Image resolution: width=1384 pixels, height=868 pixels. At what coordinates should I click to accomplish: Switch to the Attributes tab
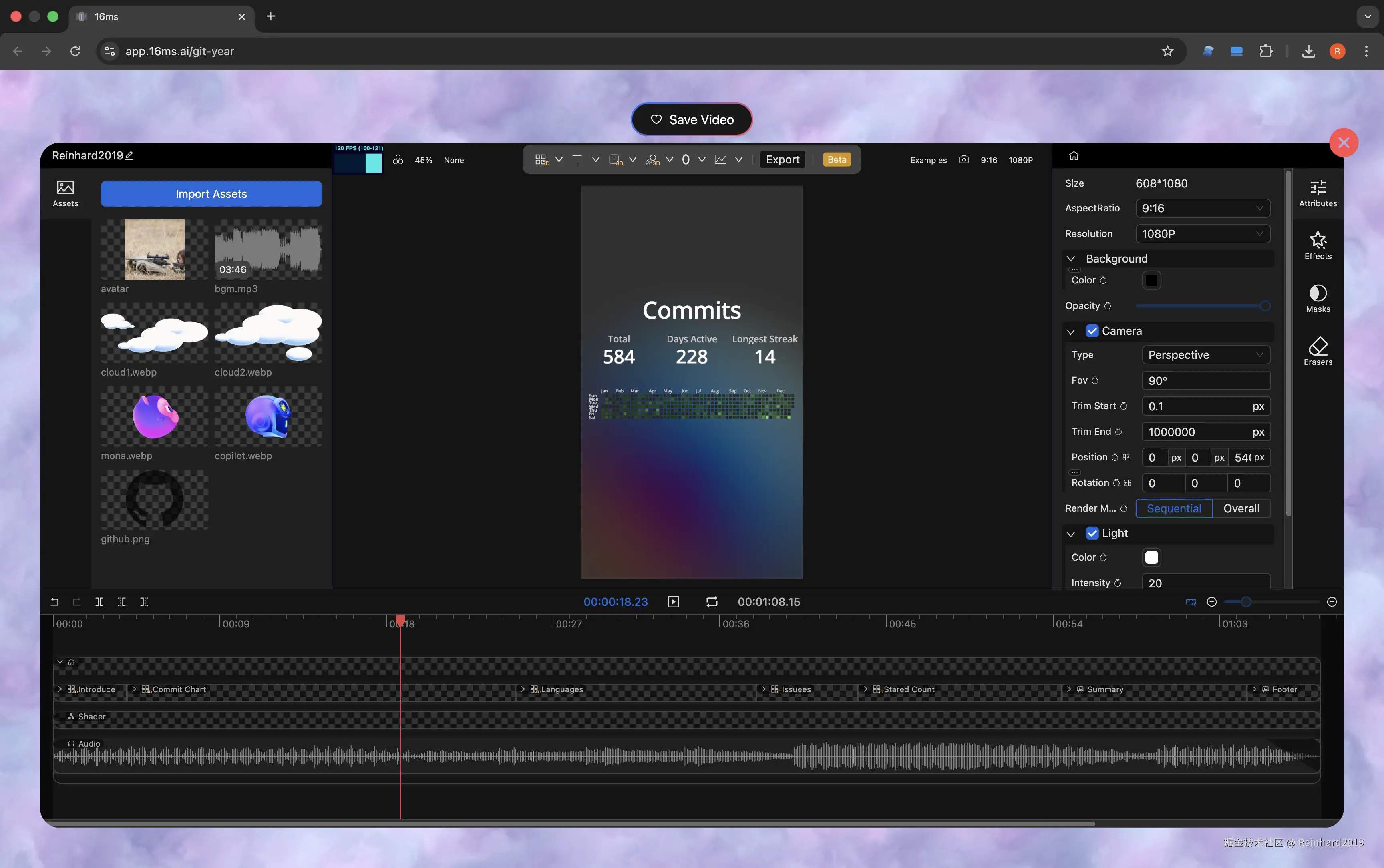[1318, 193]
